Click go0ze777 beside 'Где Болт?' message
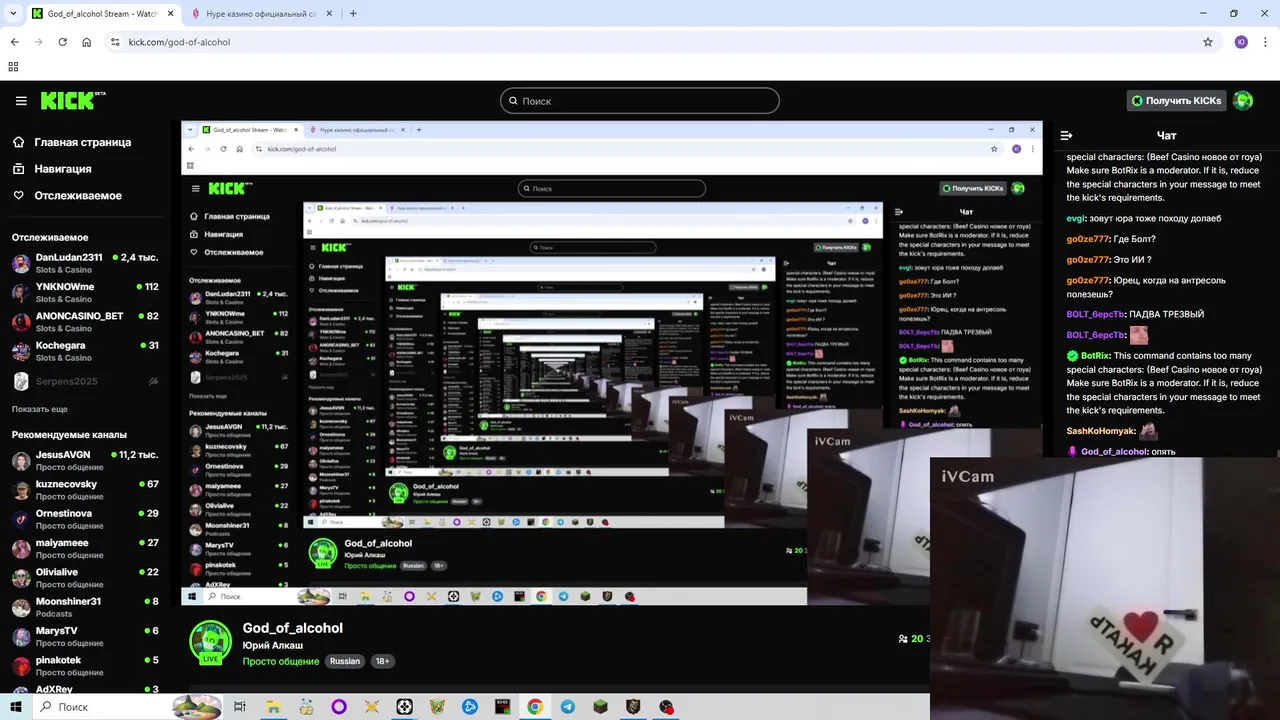1280x720 pixels. [1087, 239]
